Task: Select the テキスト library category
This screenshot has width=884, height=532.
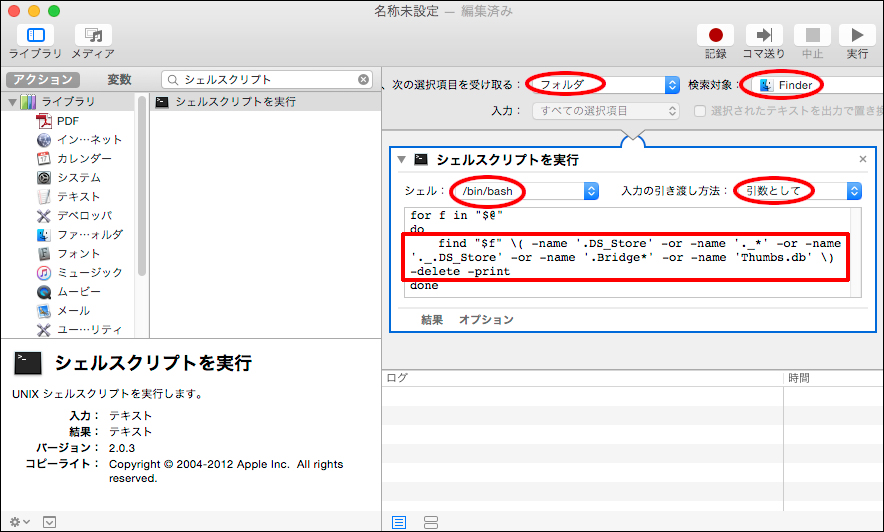Action: (69, 197)
